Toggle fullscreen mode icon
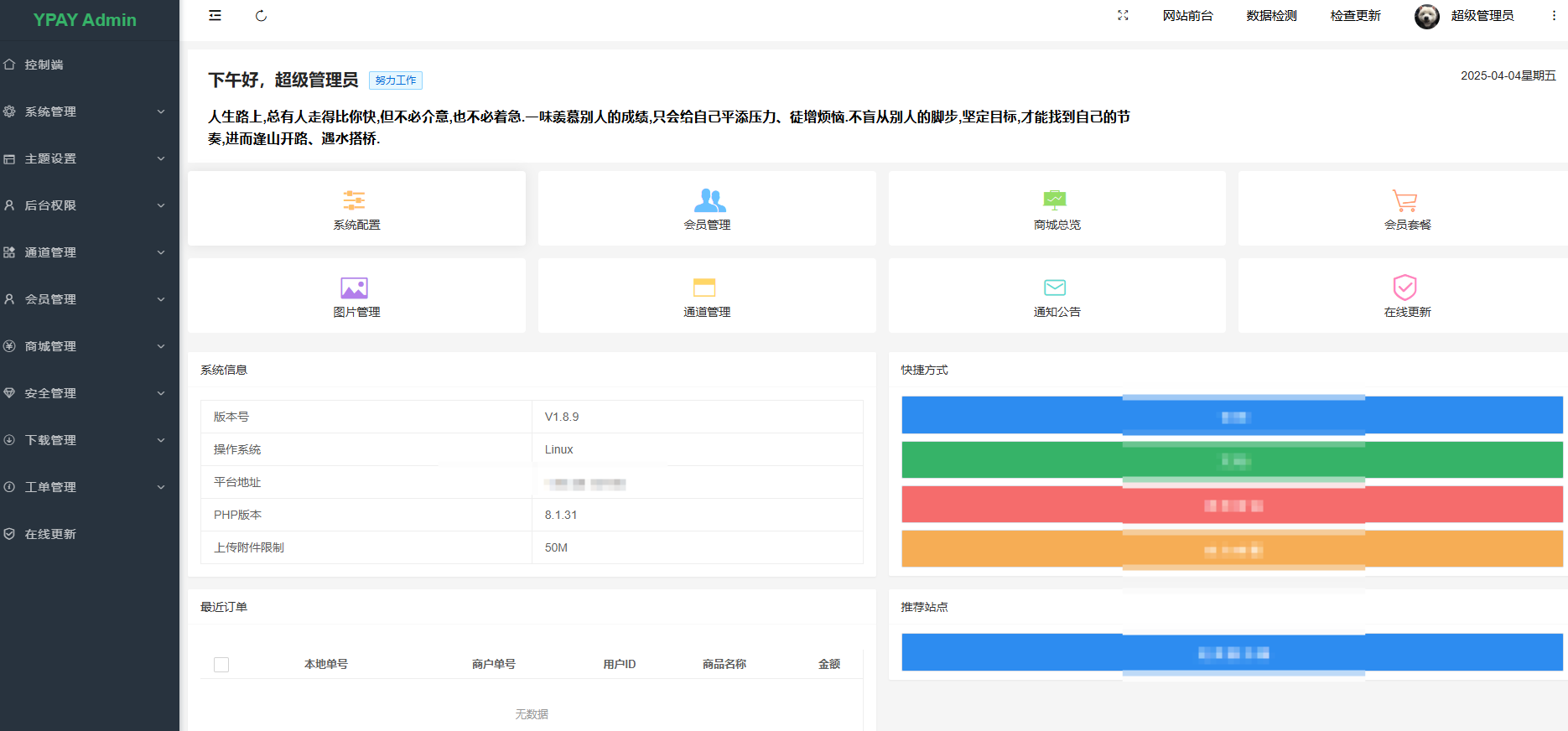 click(x=1123, y=16)
